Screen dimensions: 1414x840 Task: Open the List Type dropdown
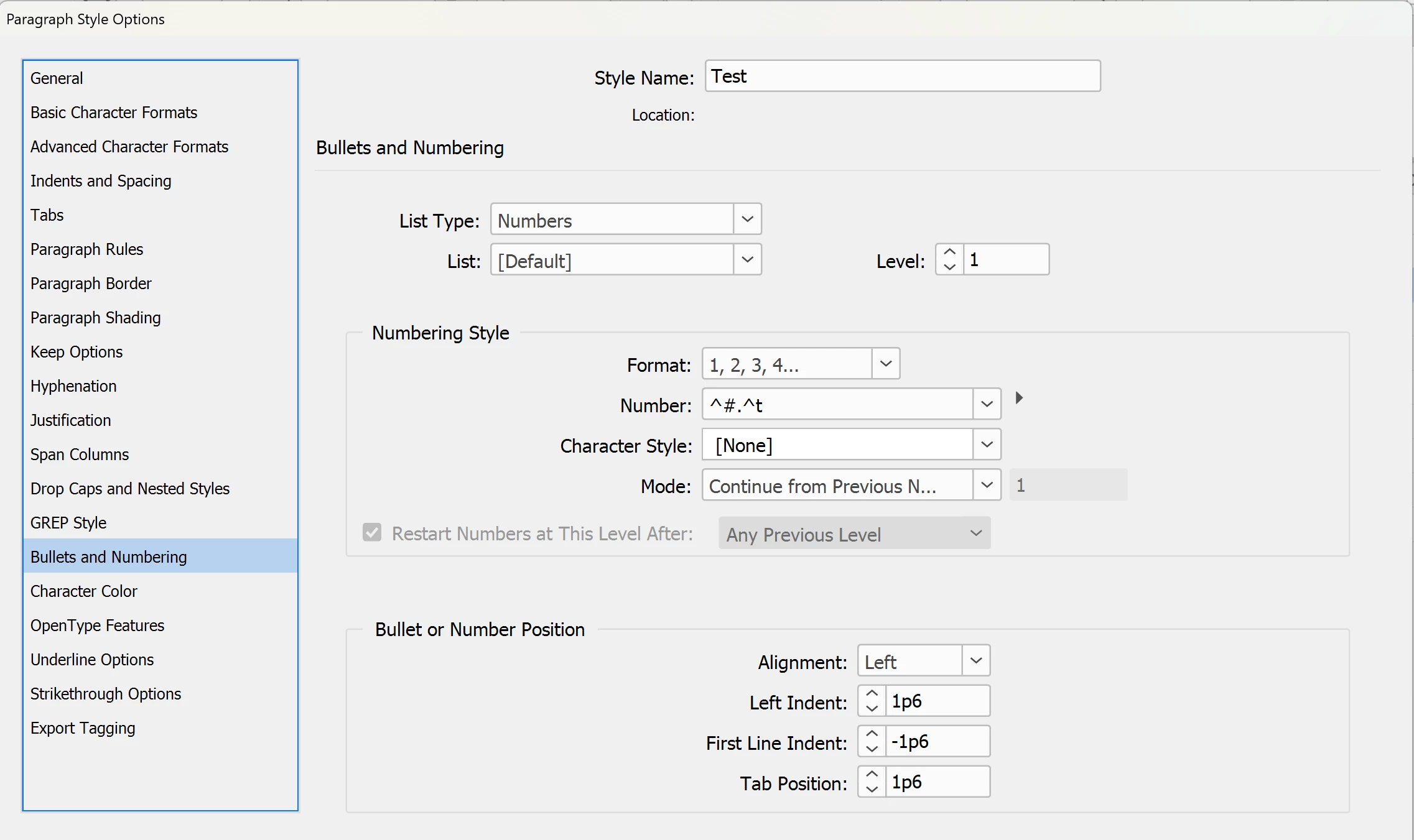point(747,219)
